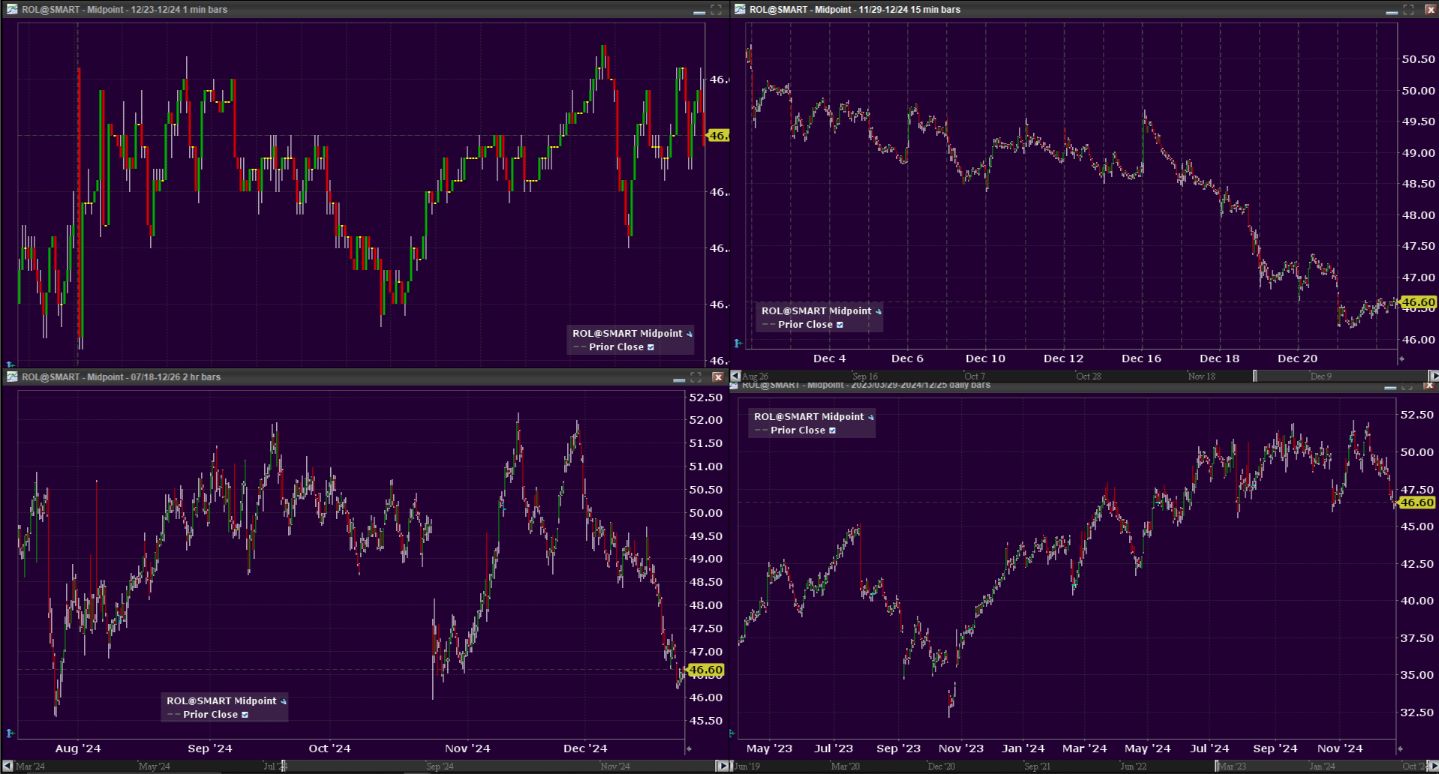Click the small blue corner icon of the 15 min chart
The width and height of the screenshot is (1439, 774).
[738, 343]
